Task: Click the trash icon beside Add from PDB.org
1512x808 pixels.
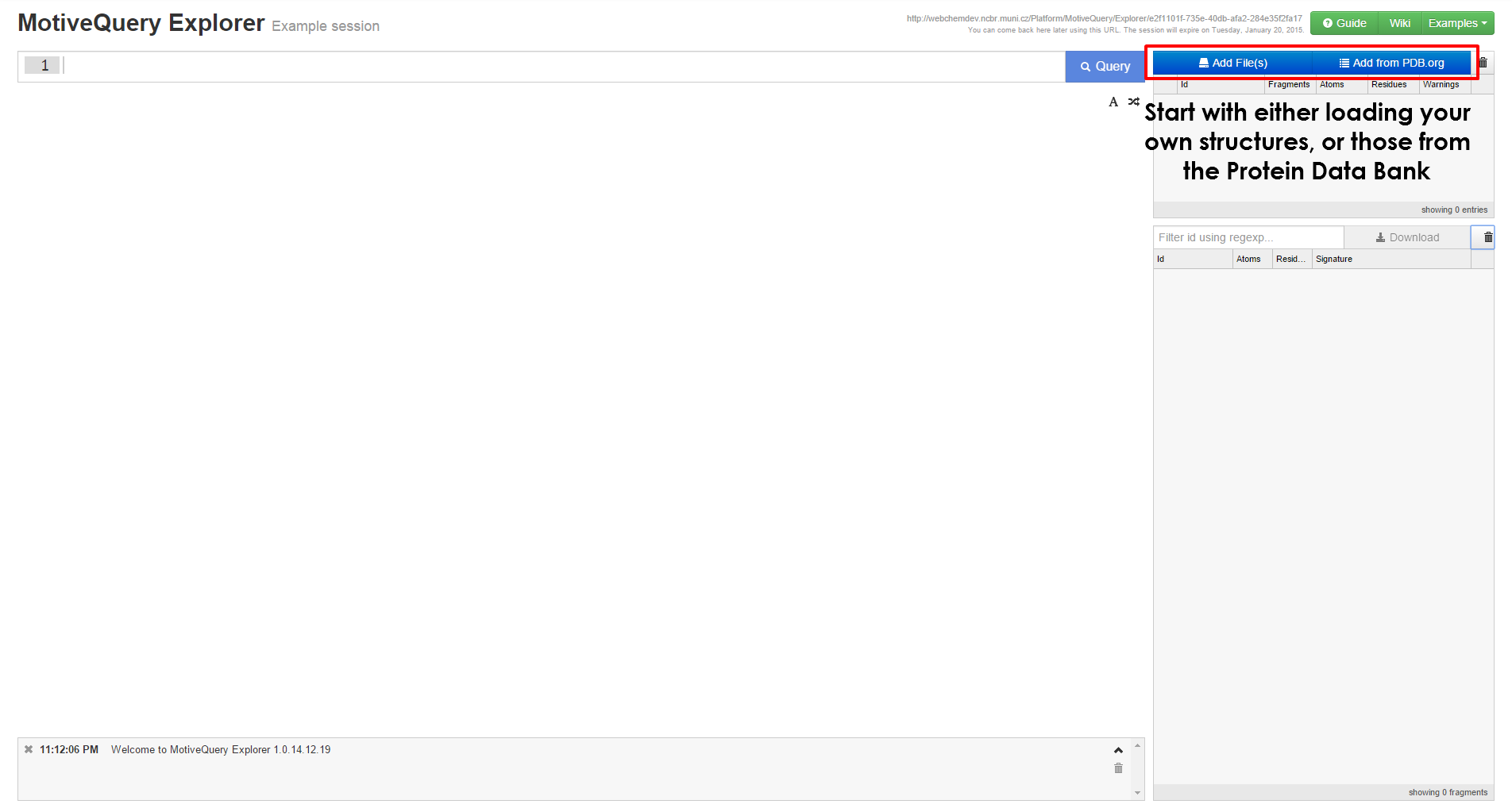Action: tap(1483, 63)
